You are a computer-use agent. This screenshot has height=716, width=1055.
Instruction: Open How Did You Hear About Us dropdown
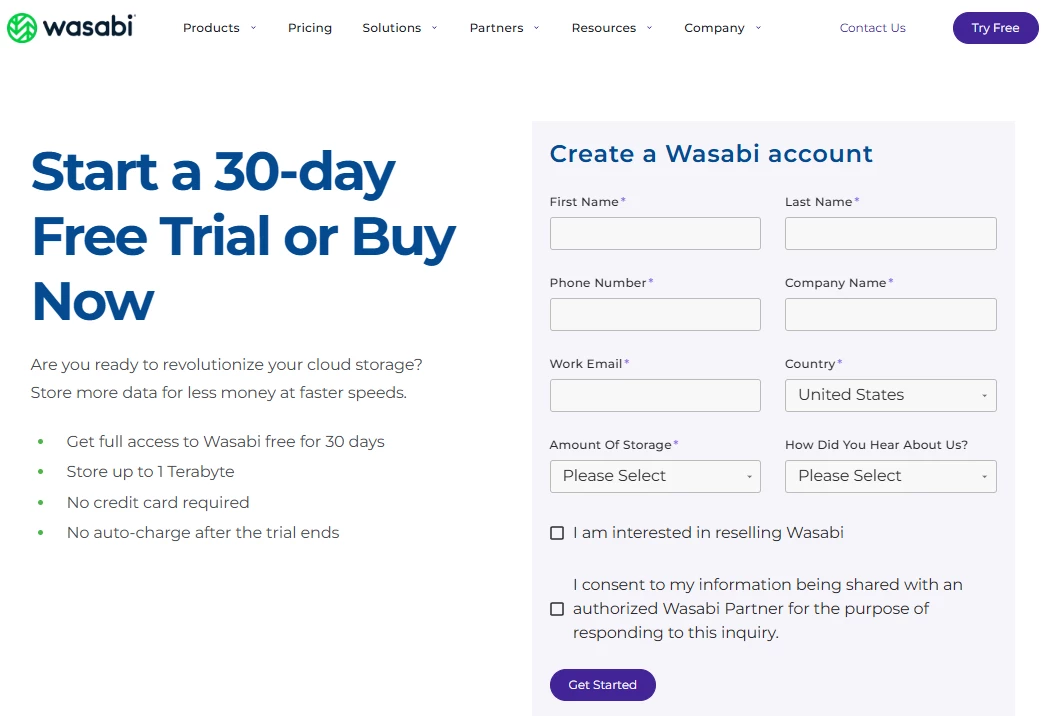click(x=890, y=476)
